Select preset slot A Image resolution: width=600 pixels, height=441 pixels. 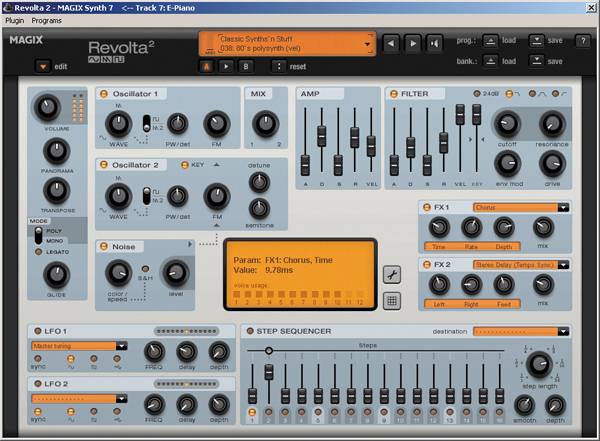point(207,67)
